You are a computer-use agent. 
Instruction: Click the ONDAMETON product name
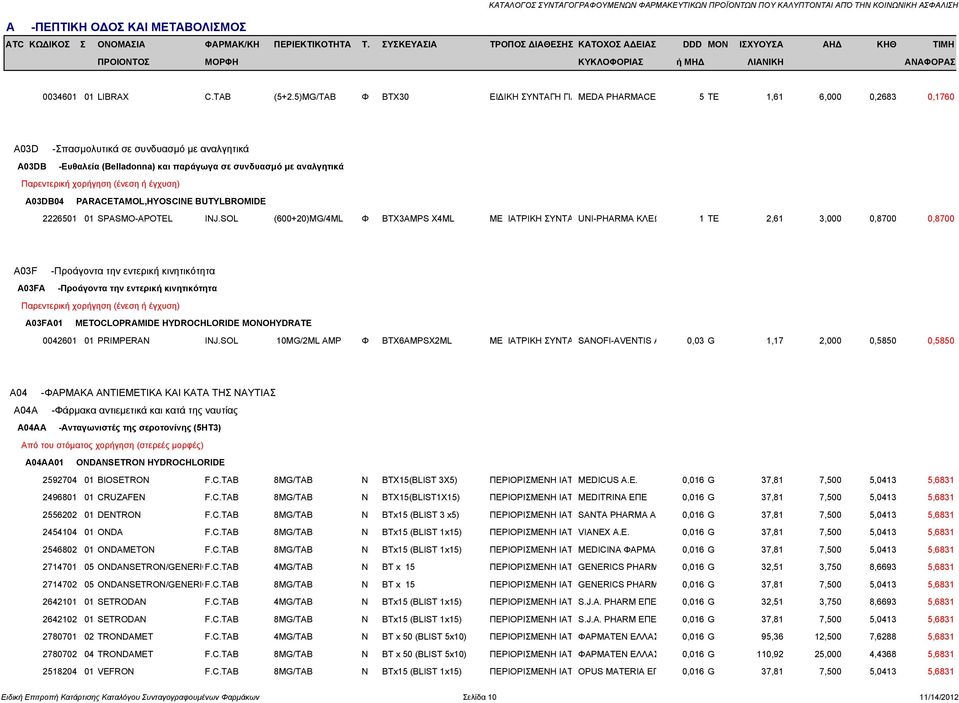point(125,550)
